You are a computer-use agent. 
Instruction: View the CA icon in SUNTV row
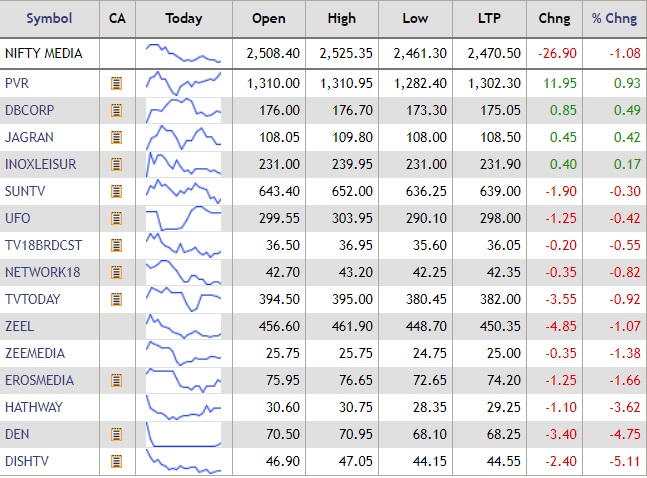[117, 191]
